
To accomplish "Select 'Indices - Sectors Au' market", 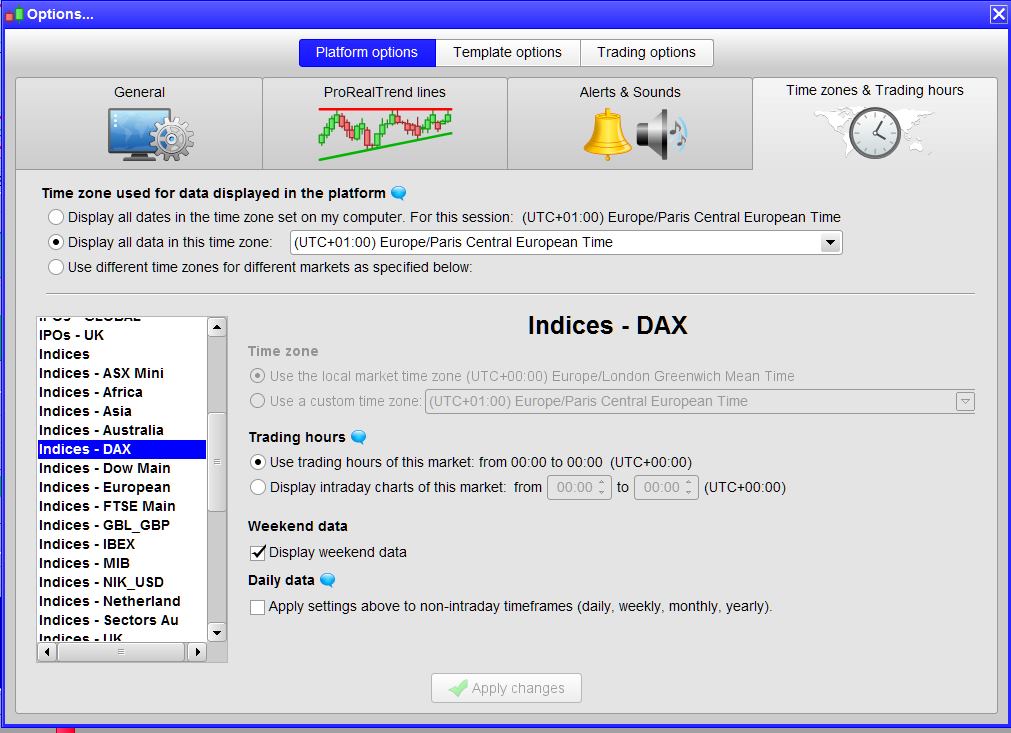I will point(122,621).
